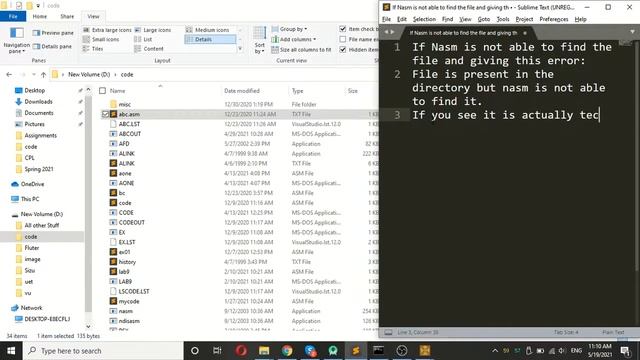
Task: Switch to the Share ribbon tab
Action: coord(67,16)
